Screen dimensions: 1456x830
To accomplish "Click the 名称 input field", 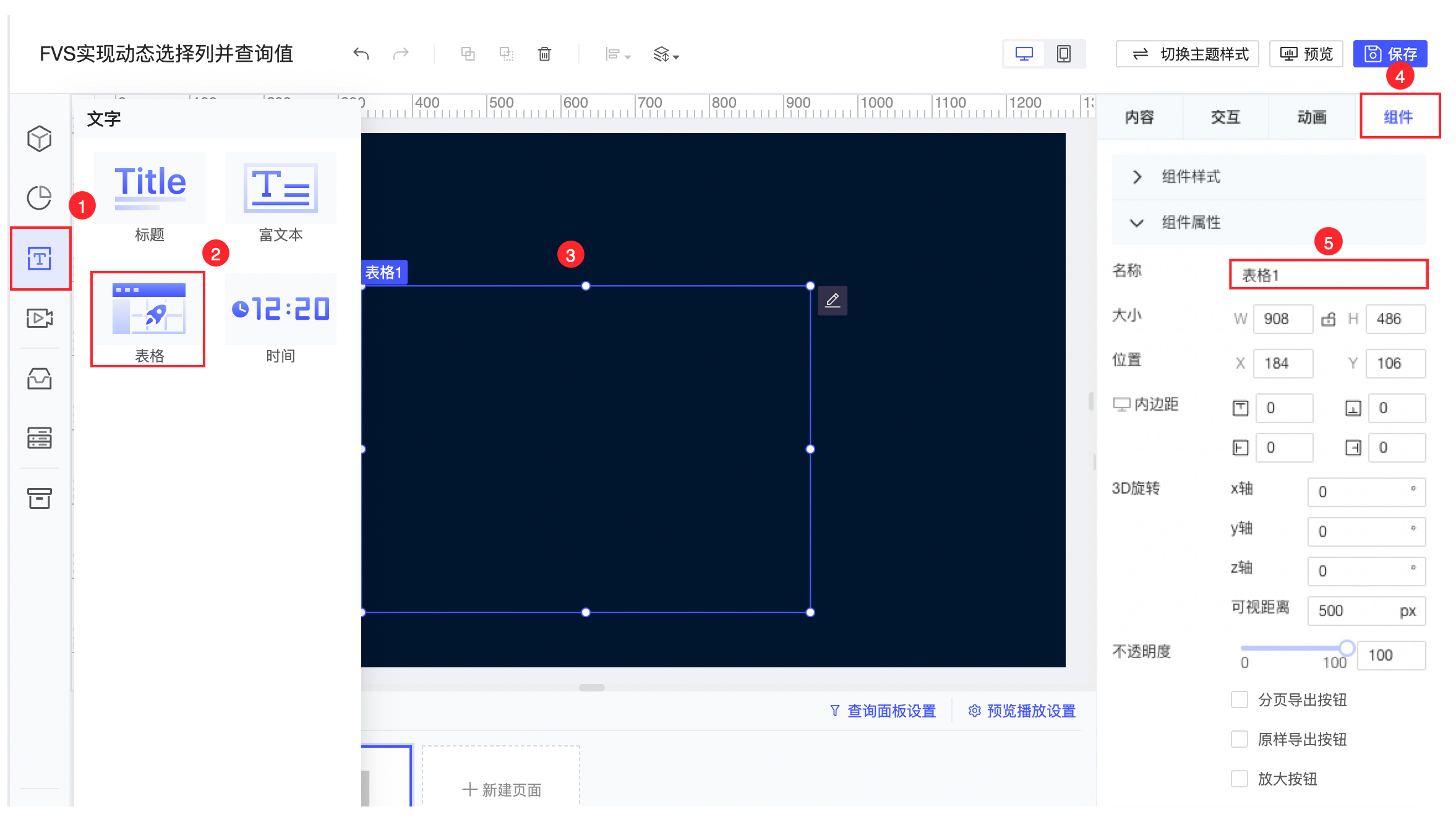I will tap(1328, 275).
